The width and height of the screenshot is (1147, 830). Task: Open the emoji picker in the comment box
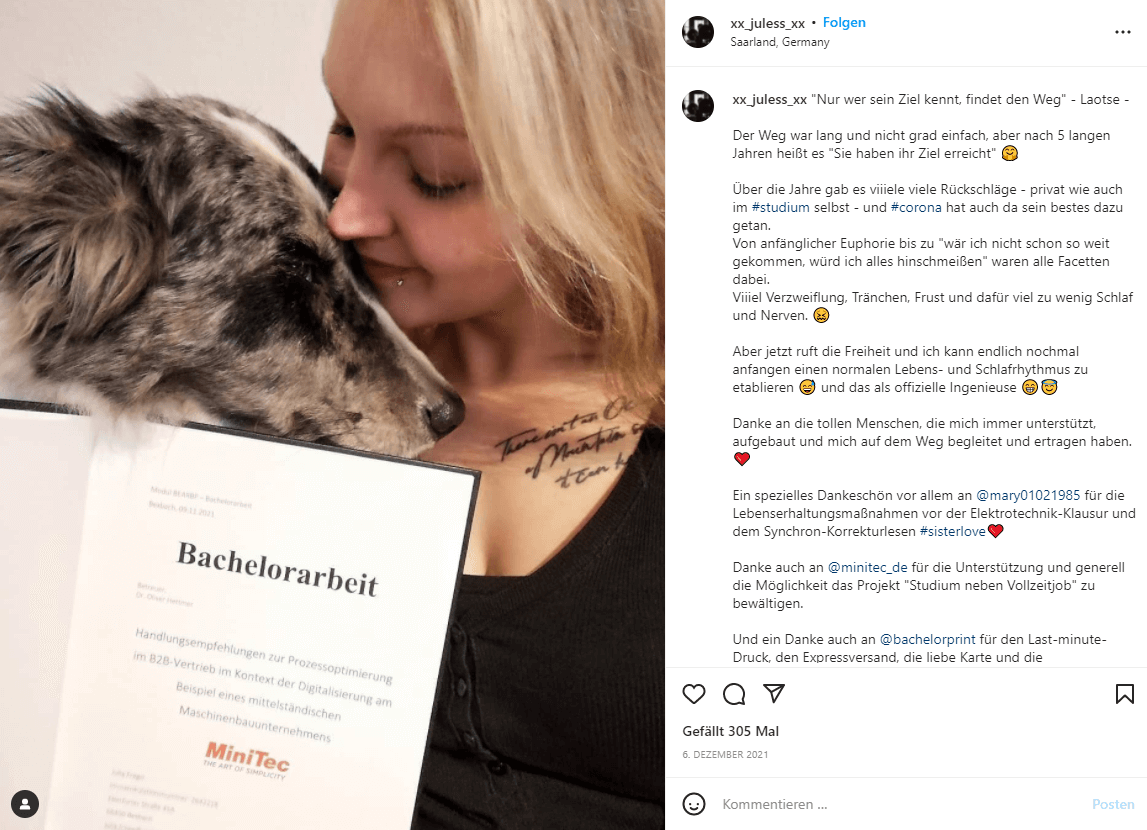(693, 804)
